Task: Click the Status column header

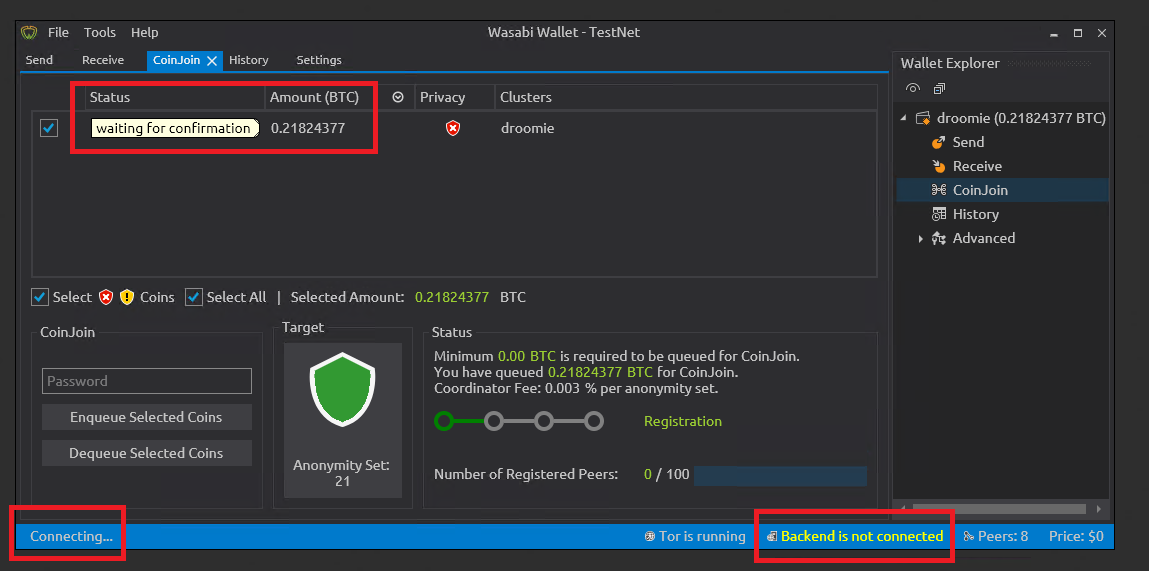Action: (174, 97)
